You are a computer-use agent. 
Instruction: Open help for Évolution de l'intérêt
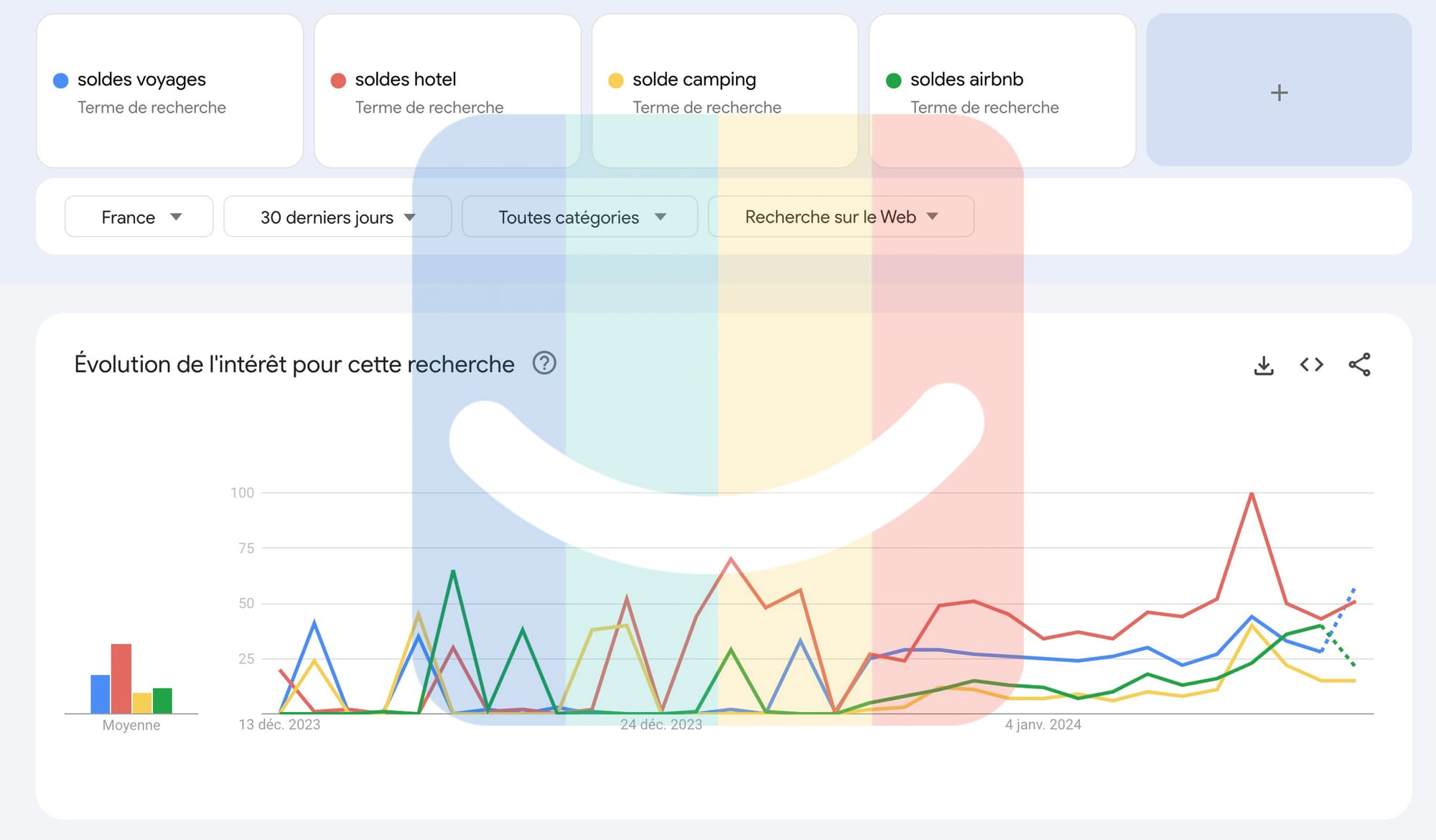[x=544, y=363]
